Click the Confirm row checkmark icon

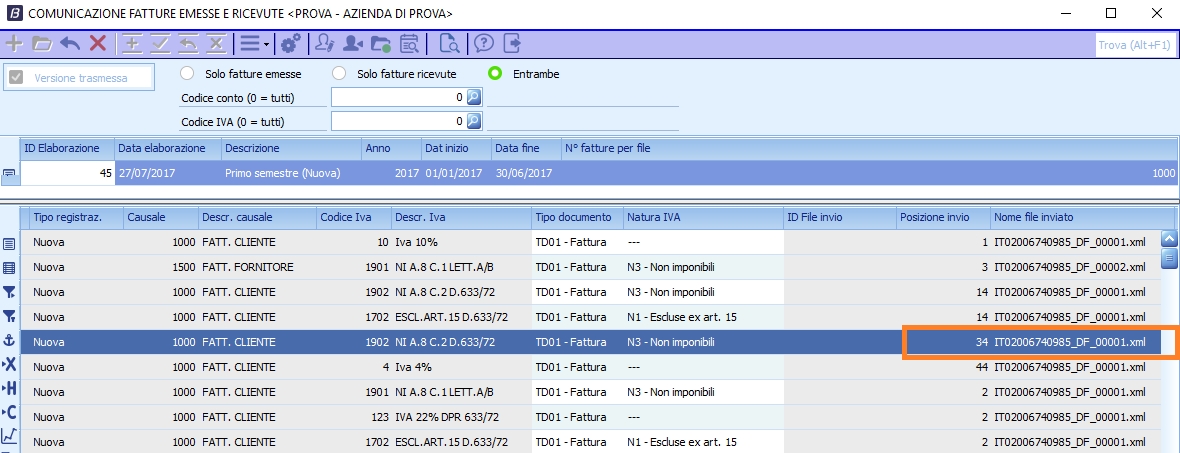160,44
